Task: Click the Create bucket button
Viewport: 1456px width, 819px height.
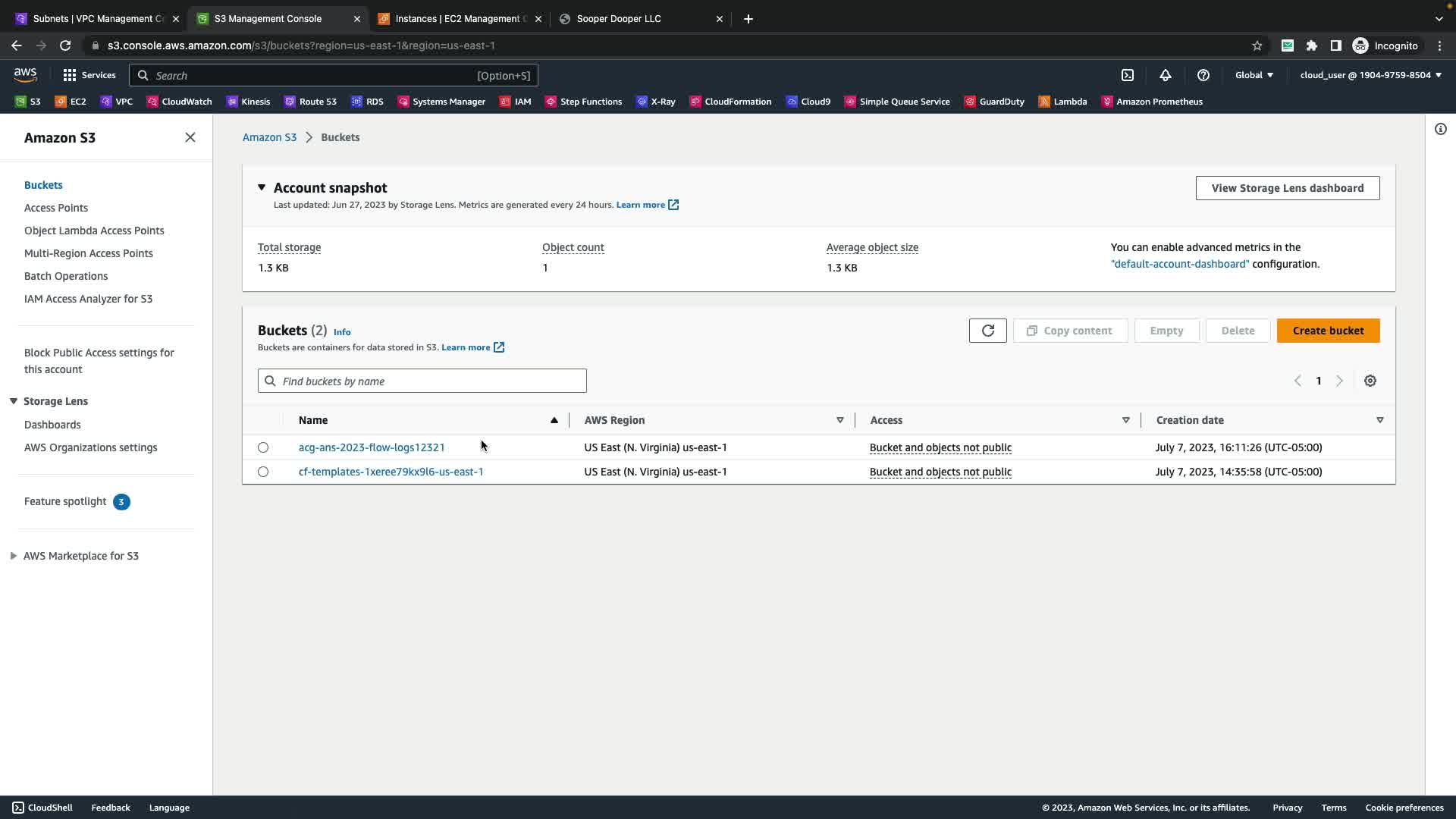Action: coord(1328,331)
